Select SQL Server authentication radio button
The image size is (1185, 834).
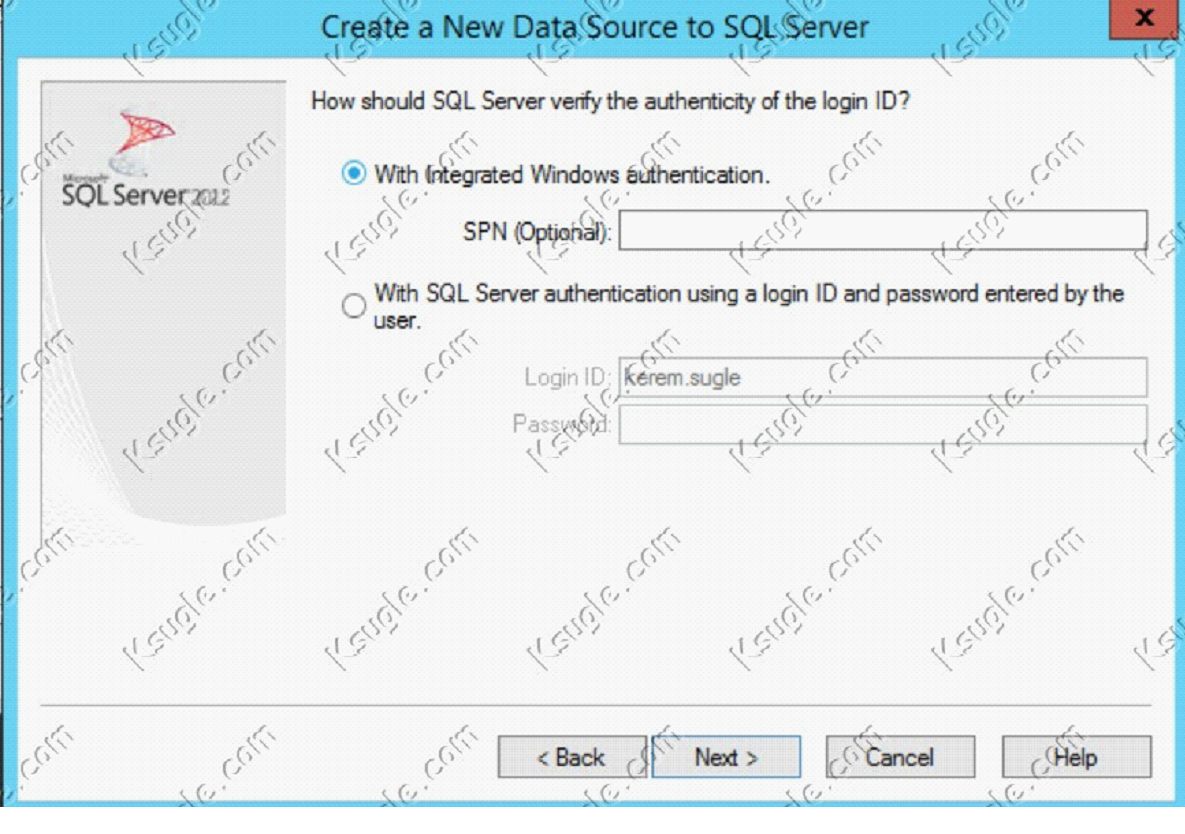coord(353,306)
